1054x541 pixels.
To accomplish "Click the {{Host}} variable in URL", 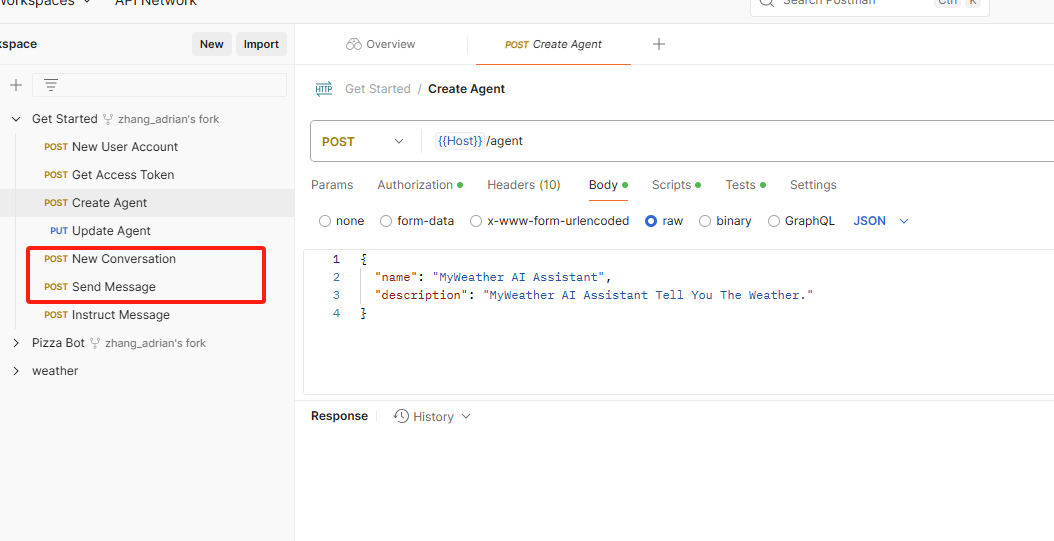I will pyautogui.click(x=460, y=141).
